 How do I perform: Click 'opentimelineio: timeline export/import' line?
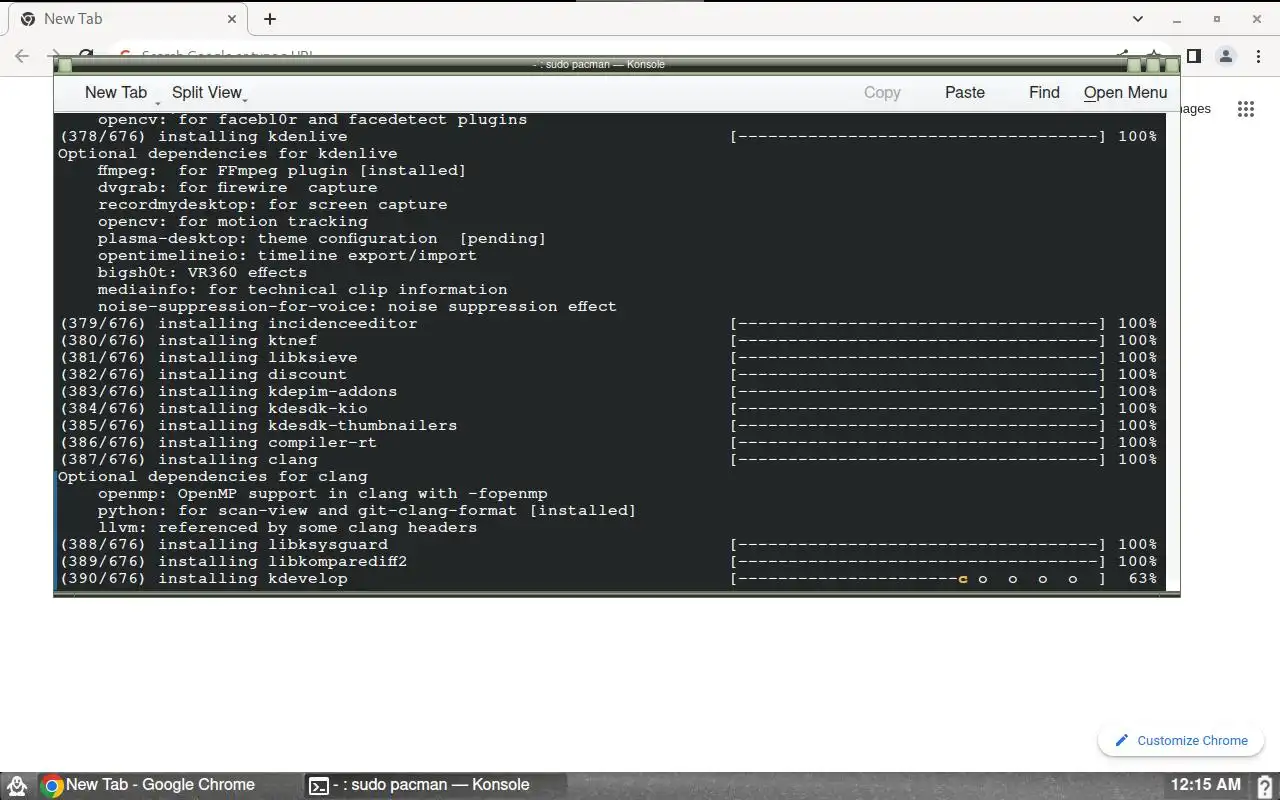click(x=288, y=255)
